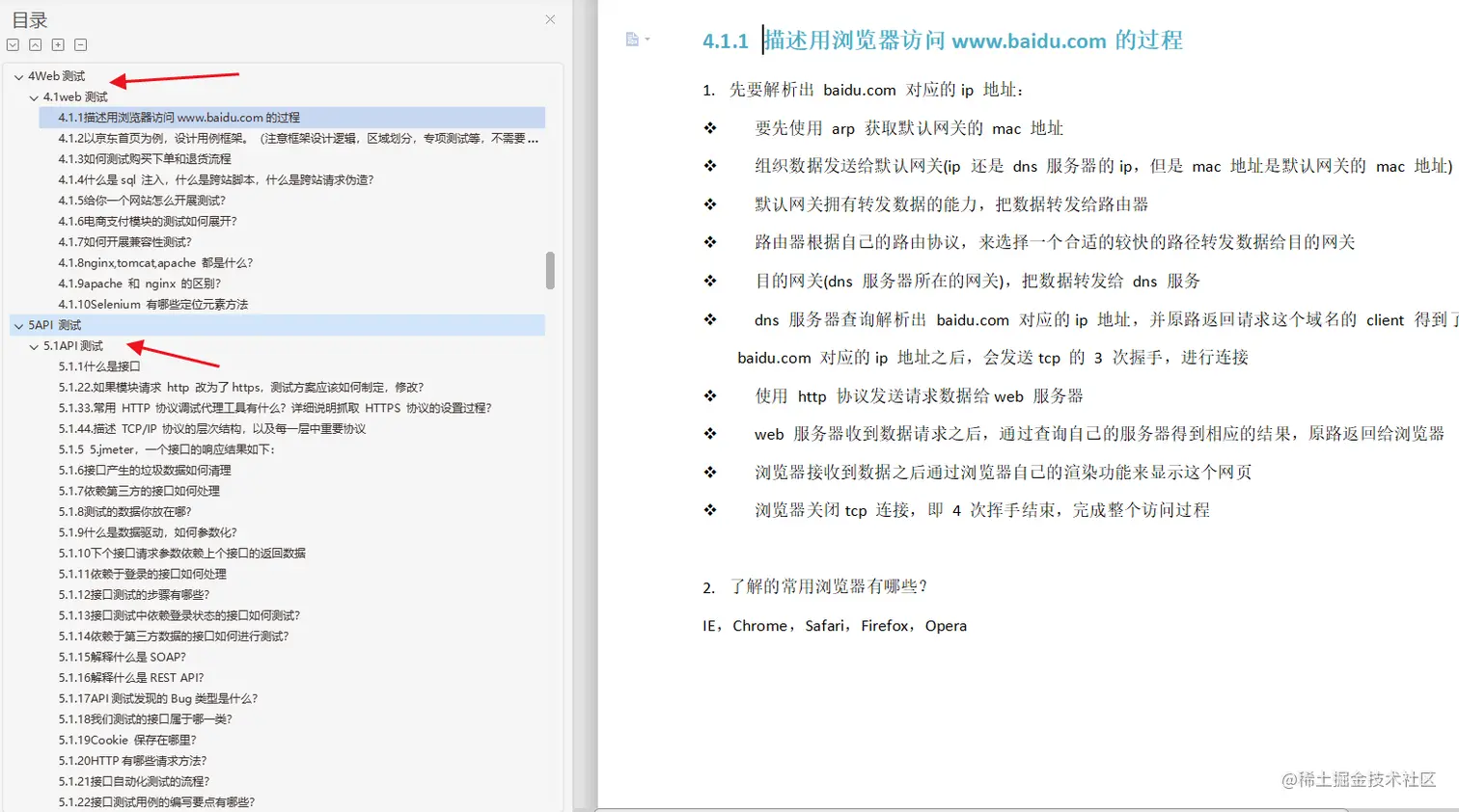Screen dimensions: 1459x812
Task: Select 4.1.8nginx,tomcat,apache 都是什么?
Action: 155,262
